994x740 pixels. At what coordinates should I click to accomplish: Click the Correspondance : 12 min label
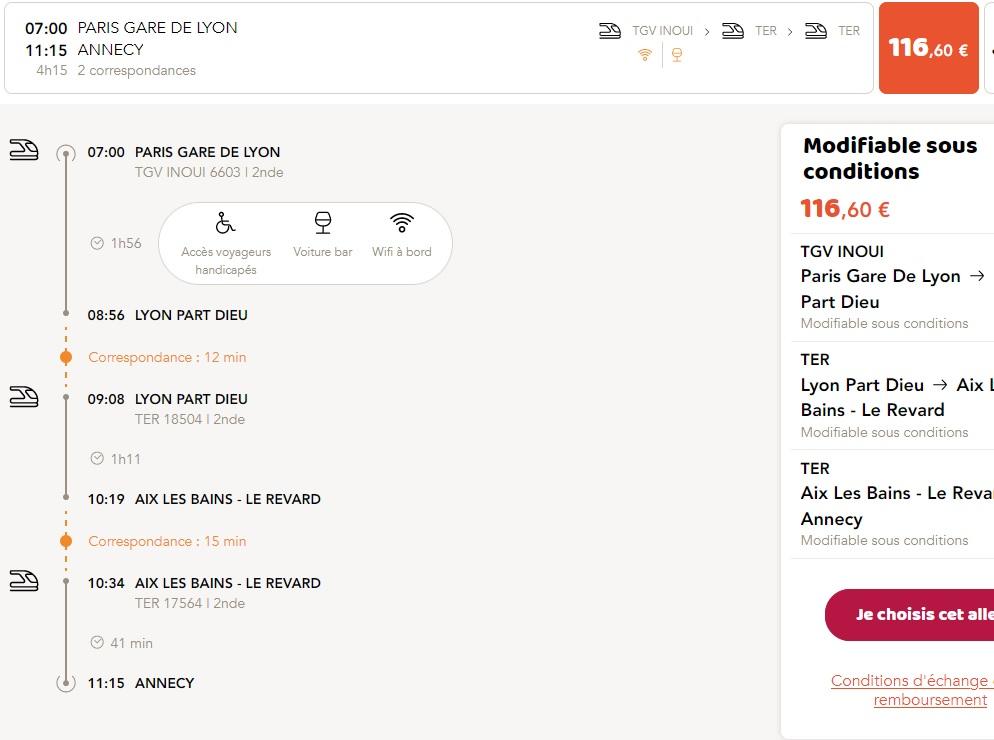(167, 358)
